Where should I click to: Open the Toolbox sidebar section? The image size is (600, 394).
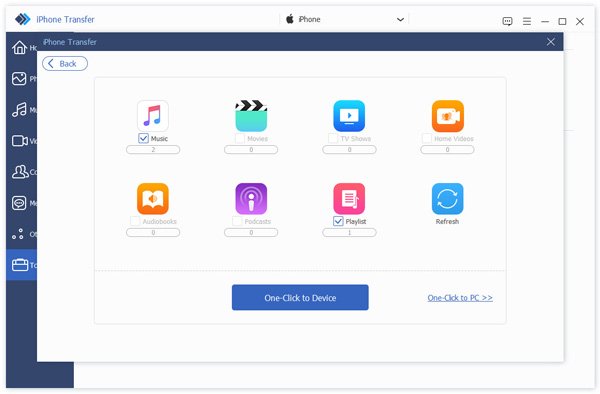point(22,265)
